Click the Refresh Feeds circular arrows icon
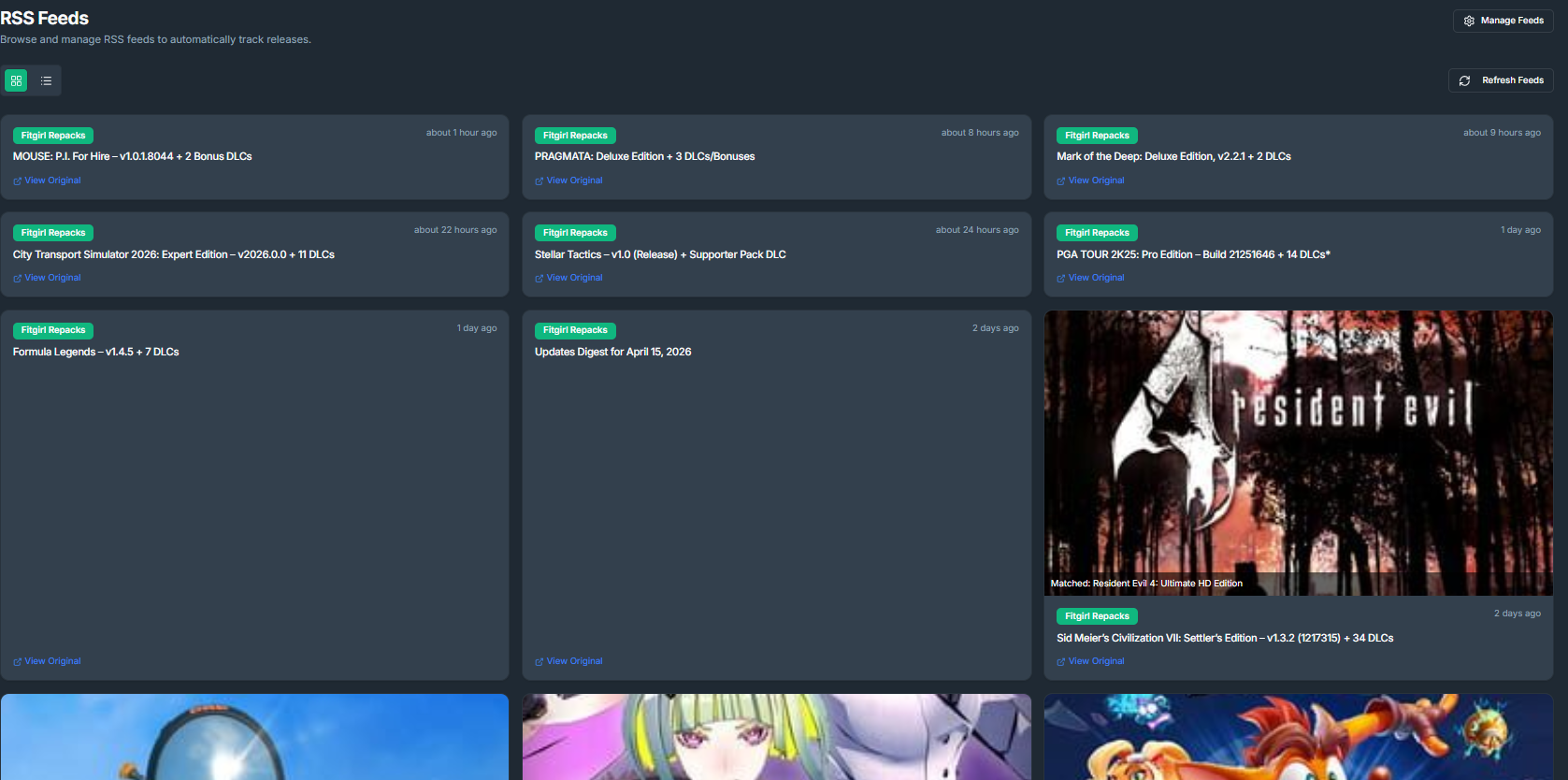The image size is (1568, 780). pyautogui.click(x=1464, y=80)
